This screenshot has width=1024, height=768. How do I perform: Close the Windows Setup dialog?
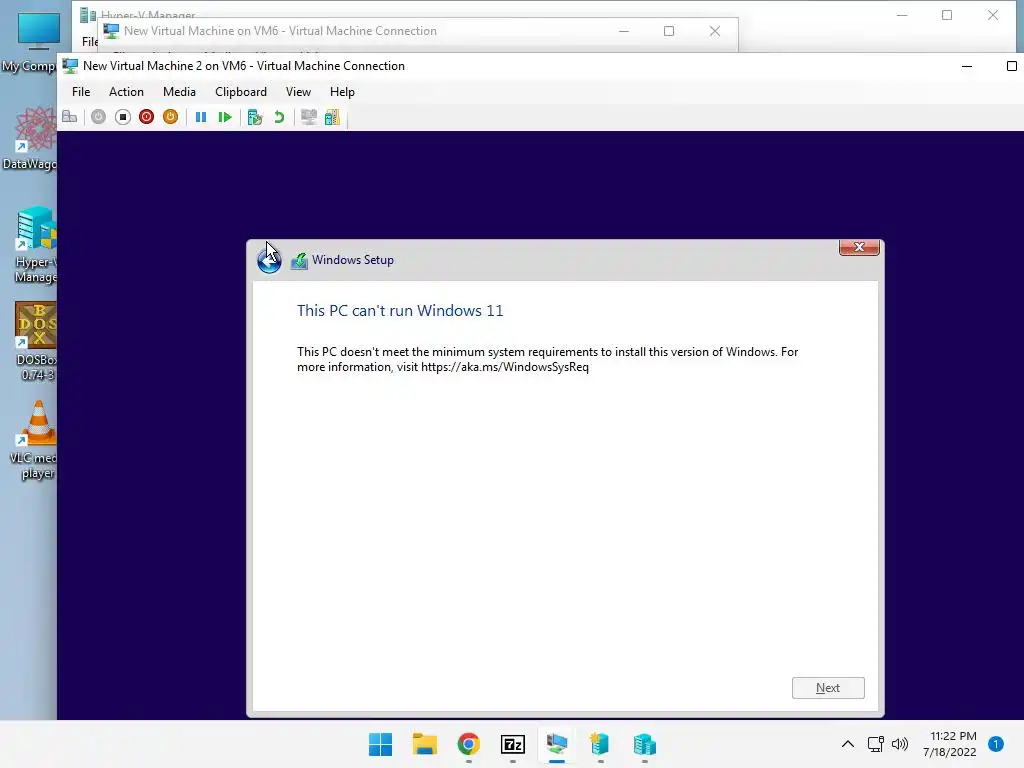point(859,247)
